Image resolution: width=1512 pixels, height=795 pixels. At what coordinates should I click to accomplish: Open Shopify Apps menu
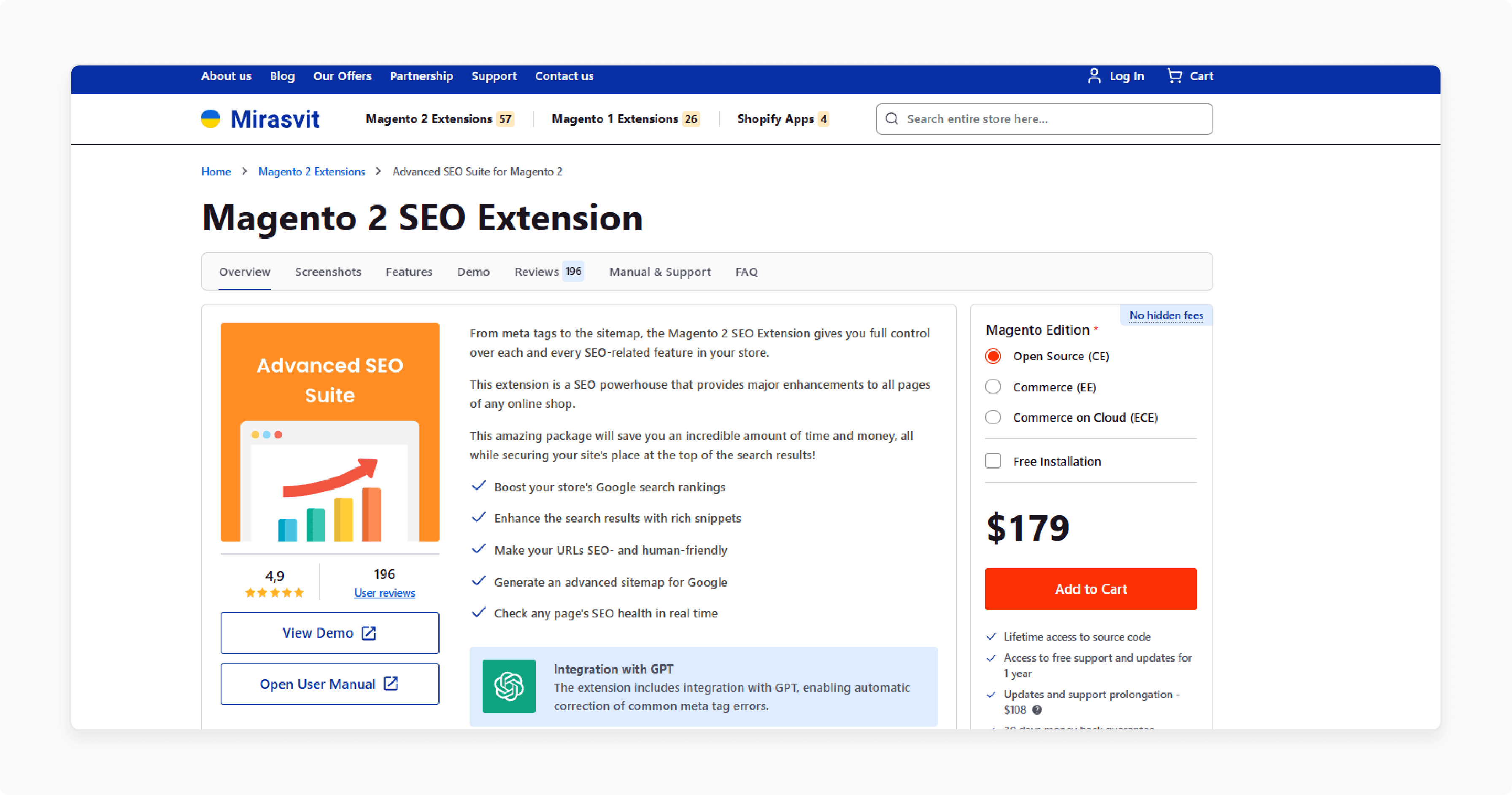point(783,119)
